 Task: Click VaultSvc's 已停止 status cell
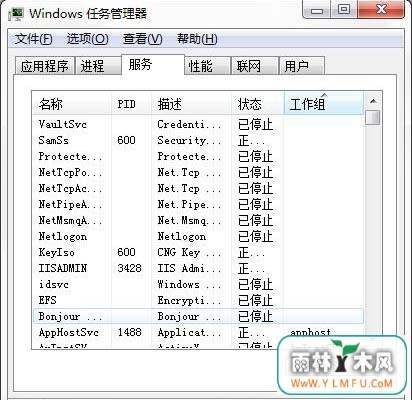click(x=256, y=124)
